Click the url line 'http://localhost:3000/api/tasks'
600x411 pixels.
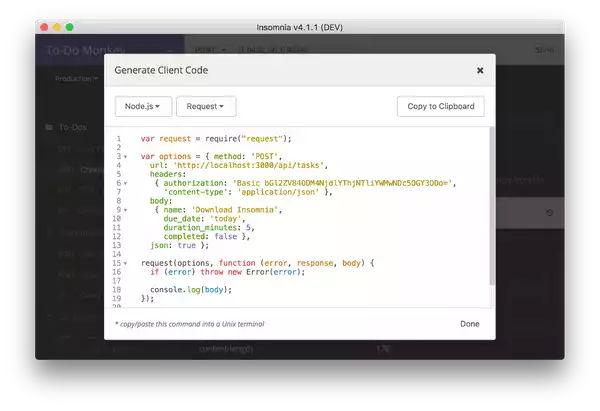[x=239, y=165]
